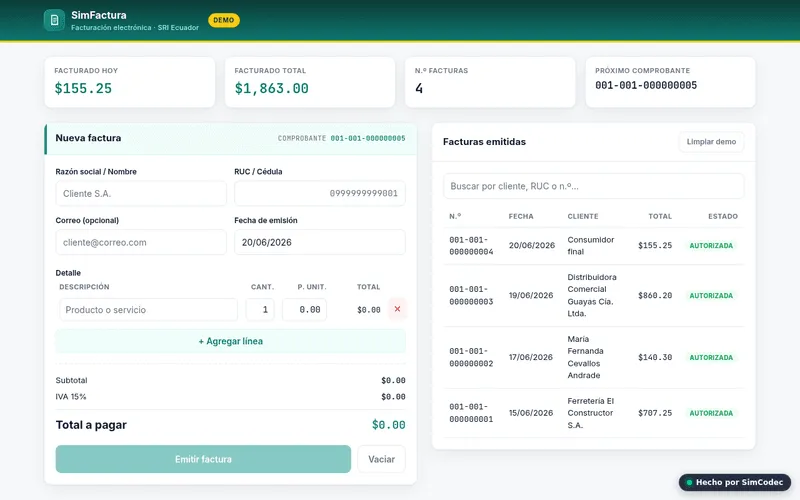Image resolution: width=800 pixels, height=500 pixels.
Task: Select invoice number 001-001-000000003
Action: tap(471, 295)
